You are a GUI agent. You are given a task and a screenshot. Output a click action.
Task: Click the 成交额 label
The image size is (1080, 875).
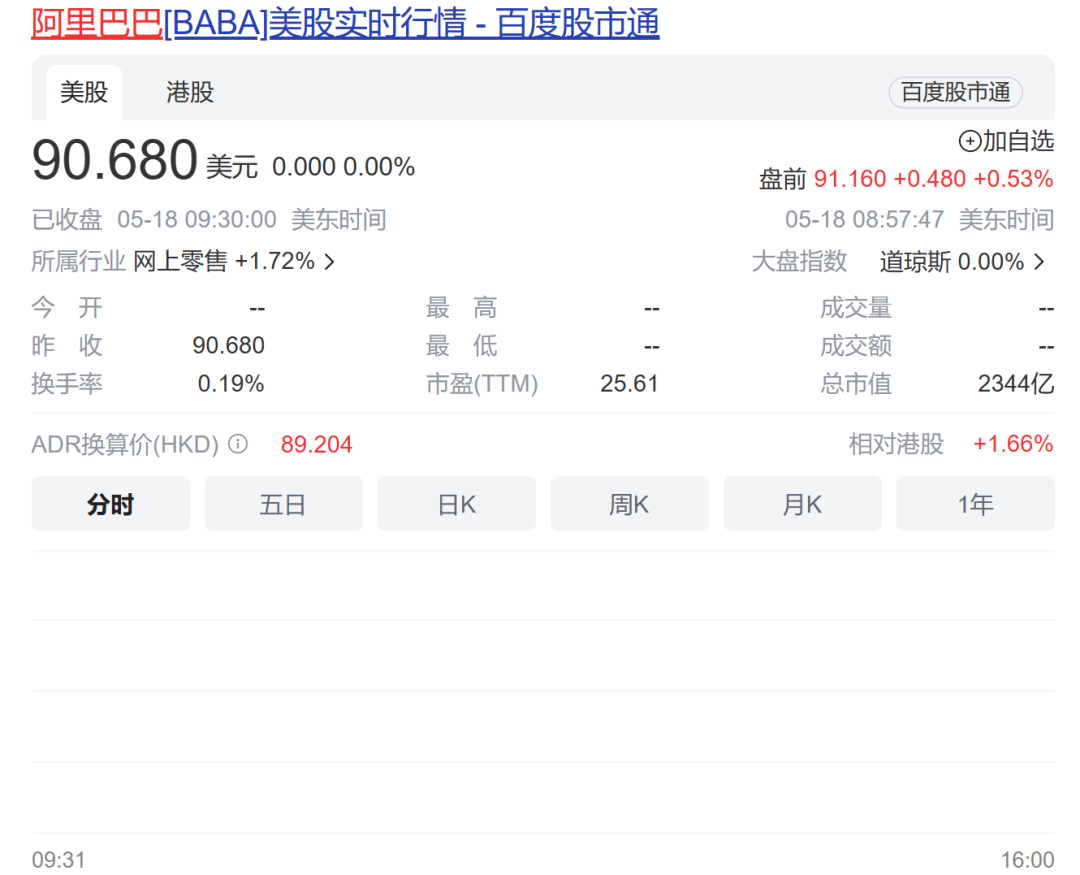[856, 345]
